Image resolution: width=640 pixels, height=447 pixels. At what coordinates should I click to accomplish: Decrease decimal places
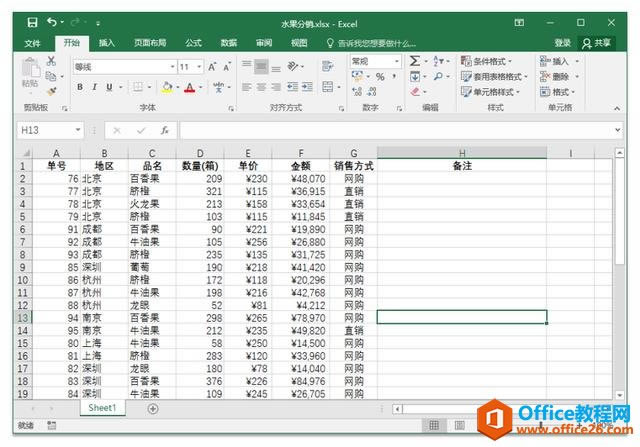click(372, 91)
